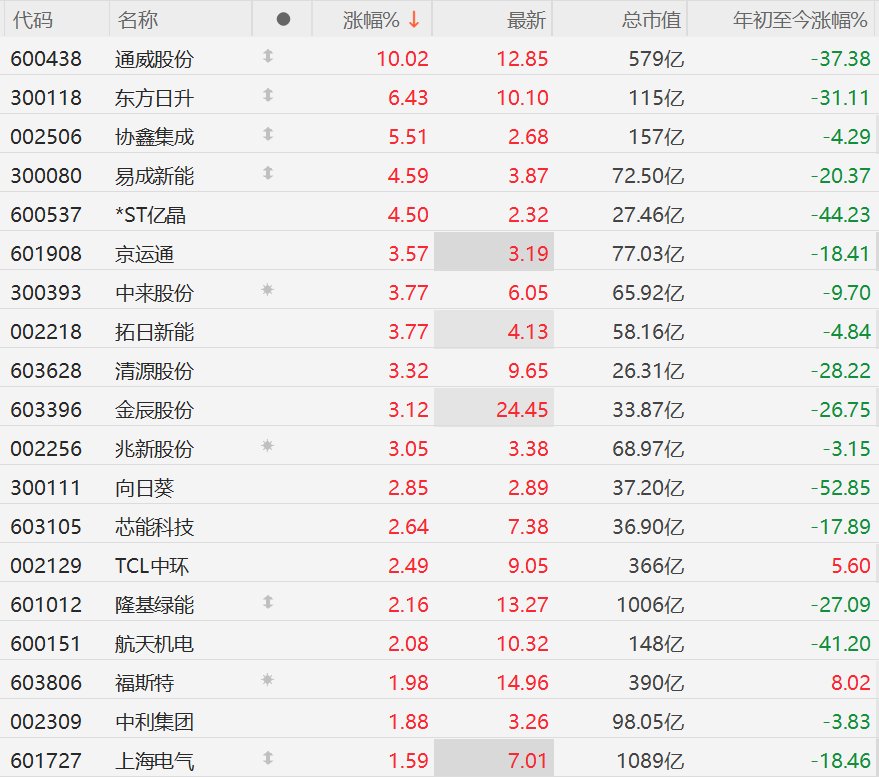Click gain value 2.08 of 航天机电

point(408,644)
